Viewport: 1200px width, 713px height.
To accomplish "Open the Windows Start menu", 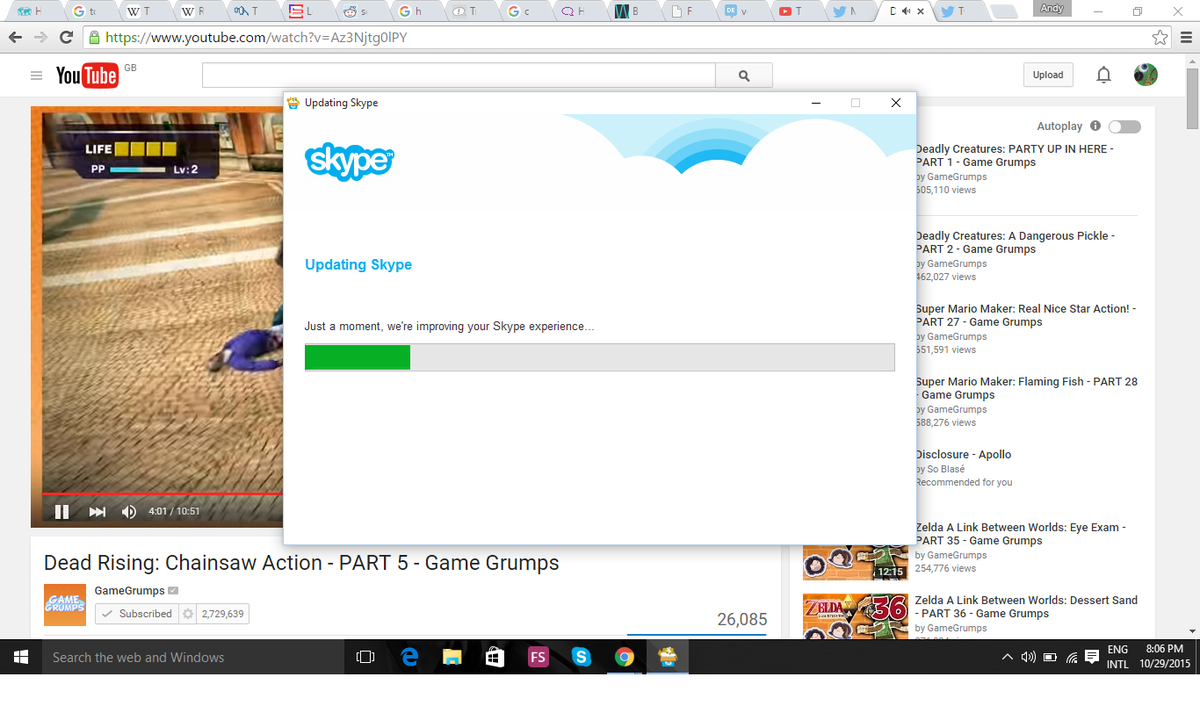I will [20, 657].
